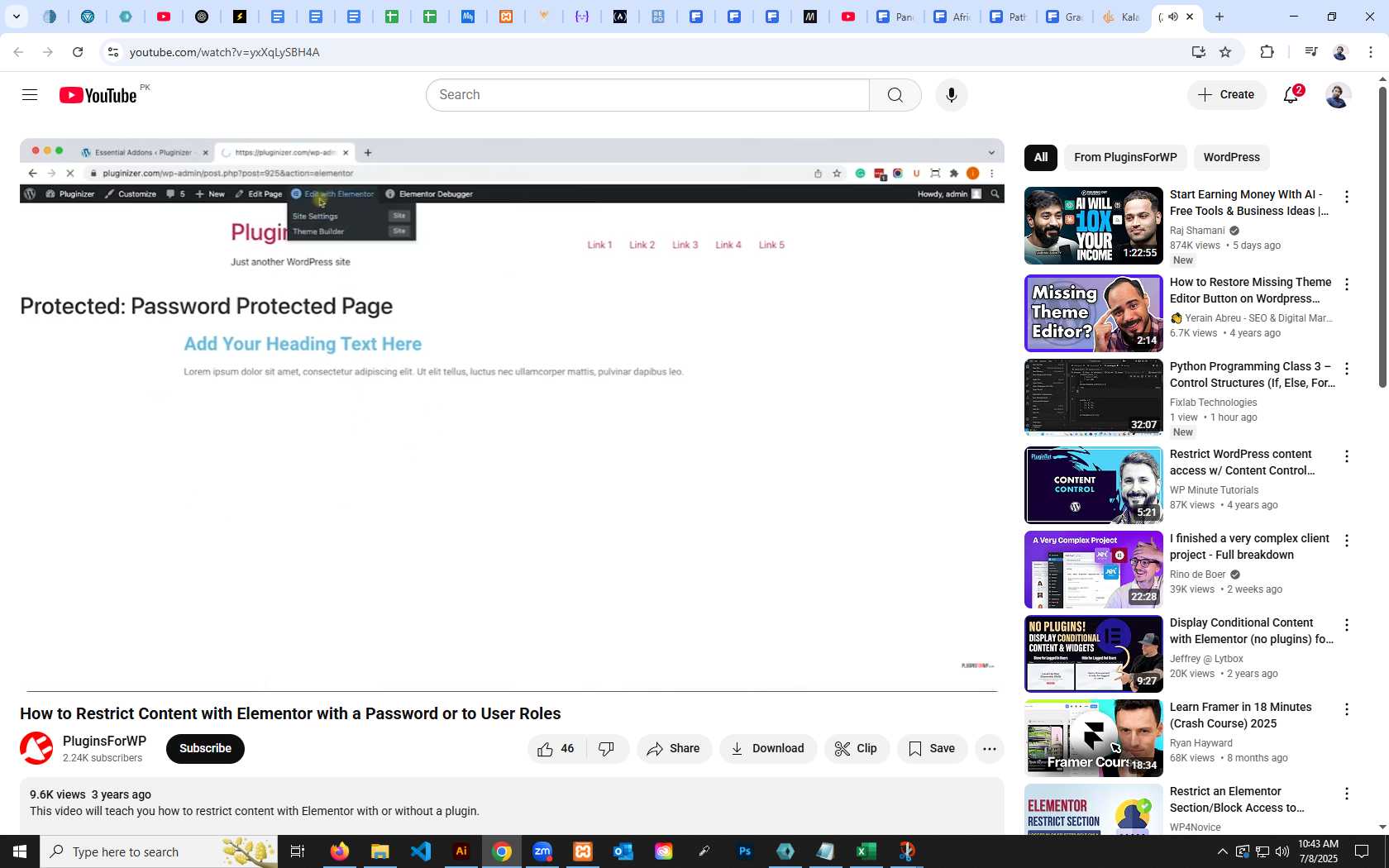Open Visual Studio Code from taskbar
This screenshot has height=868, width=1389.
421,851
